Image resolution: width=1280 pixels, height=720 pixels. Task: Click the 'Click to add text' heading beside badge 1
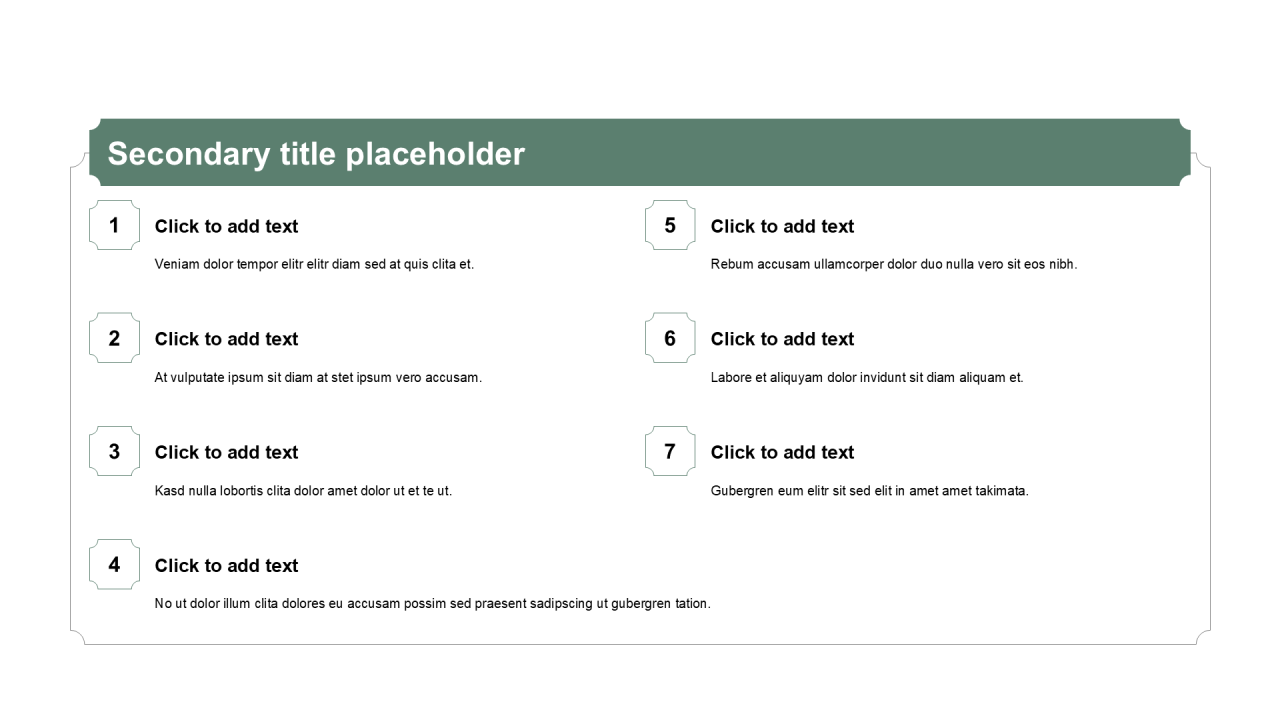click(x=226, y=227)
